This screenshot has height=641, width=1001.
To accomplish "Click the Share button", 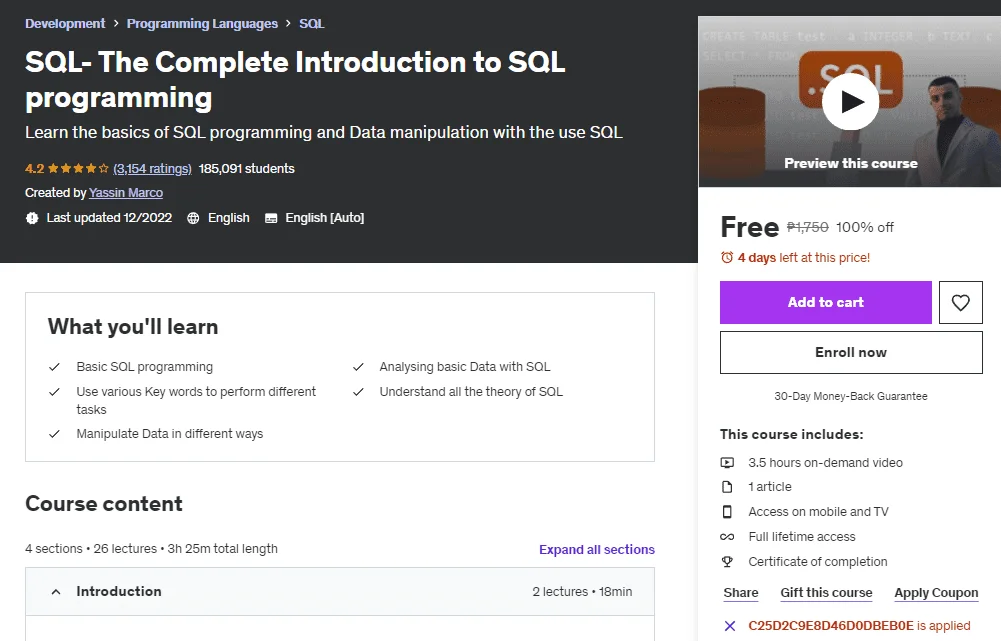I will pyautogui.click(x=741, y=592).
